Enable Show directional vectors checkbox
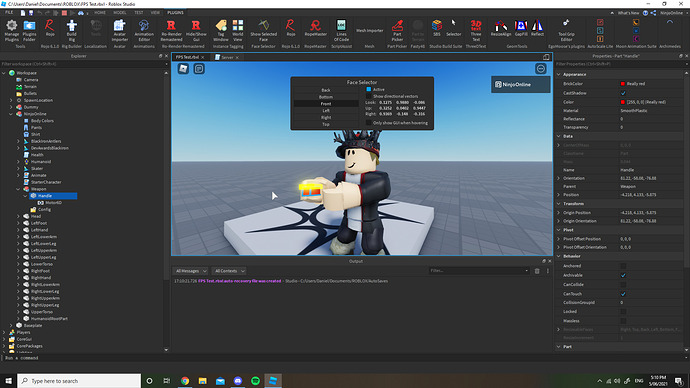This screenshot has width=690, height=388. 369,96
